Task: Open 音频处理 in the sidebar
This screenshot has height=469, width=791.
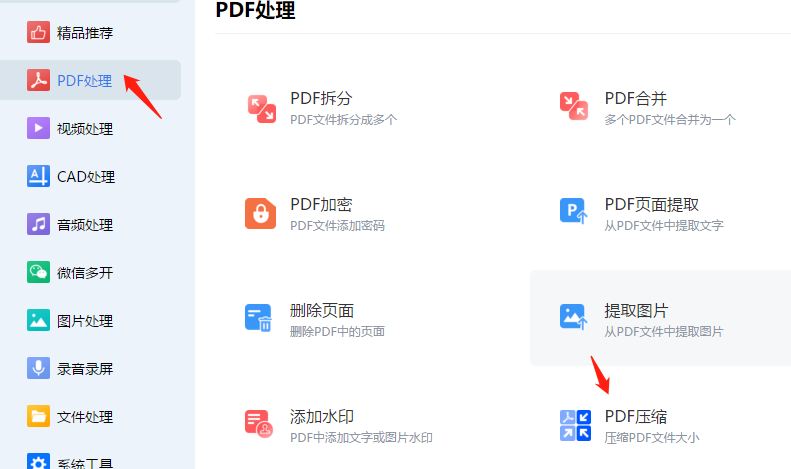Action: pos(85,225)
